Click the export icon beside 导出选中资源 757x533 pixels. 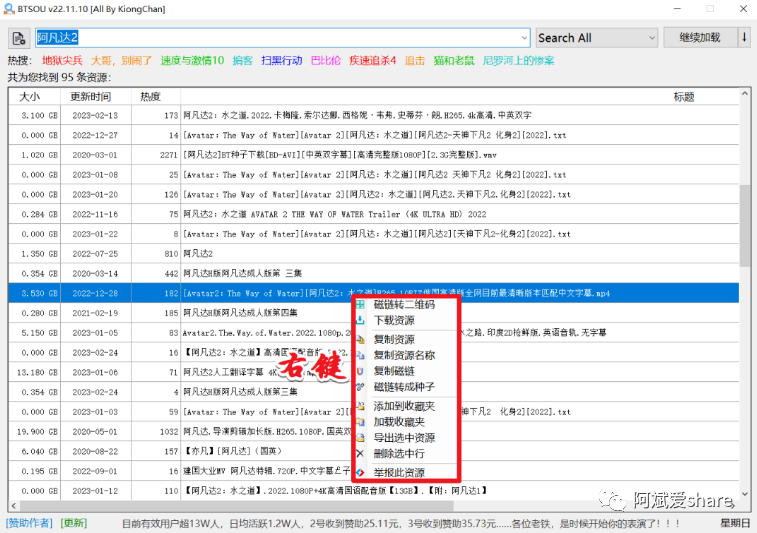coord(360,438)
